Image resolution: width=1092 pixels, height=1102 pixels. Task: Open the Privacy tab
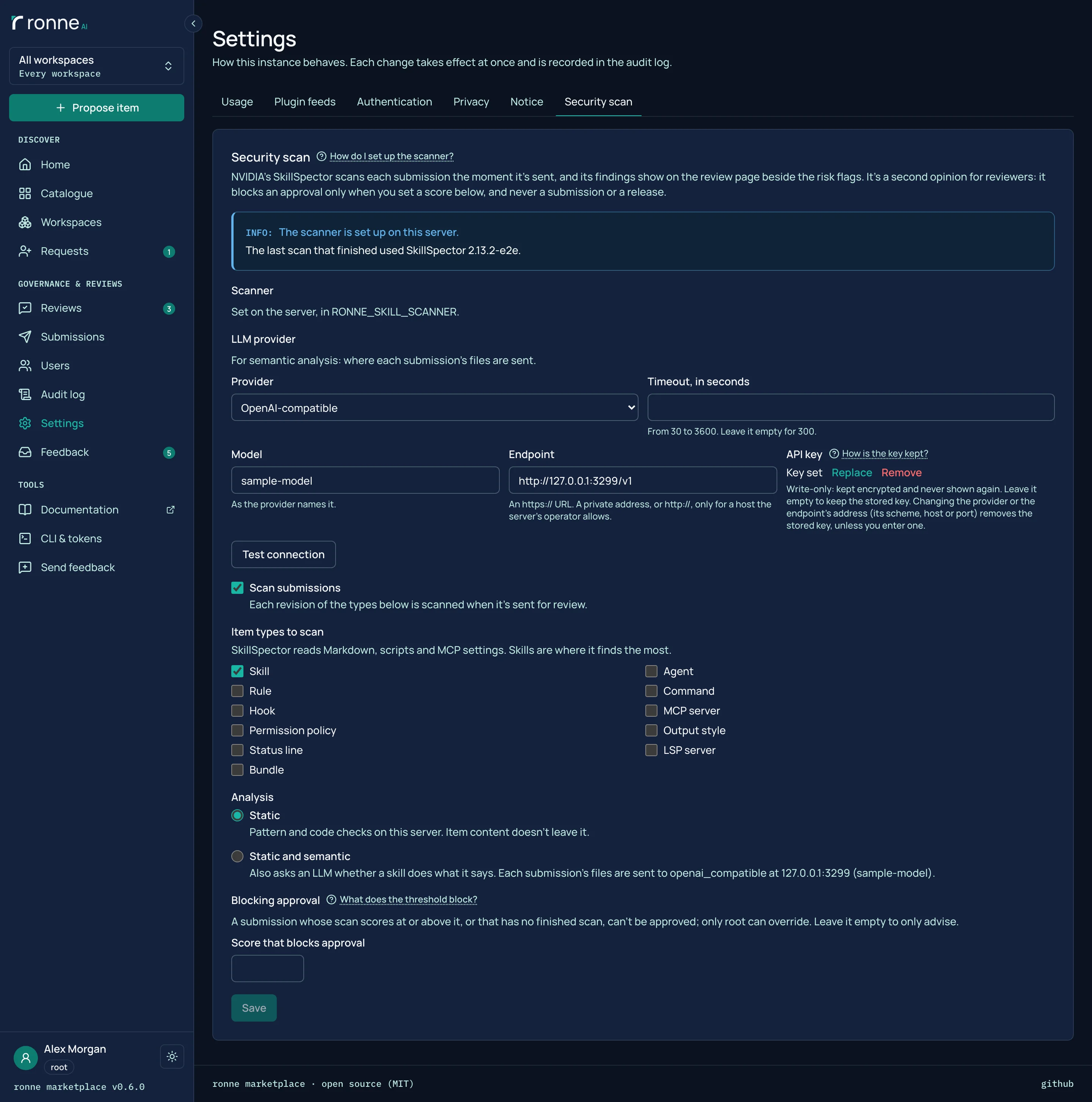tap(471, 102)
